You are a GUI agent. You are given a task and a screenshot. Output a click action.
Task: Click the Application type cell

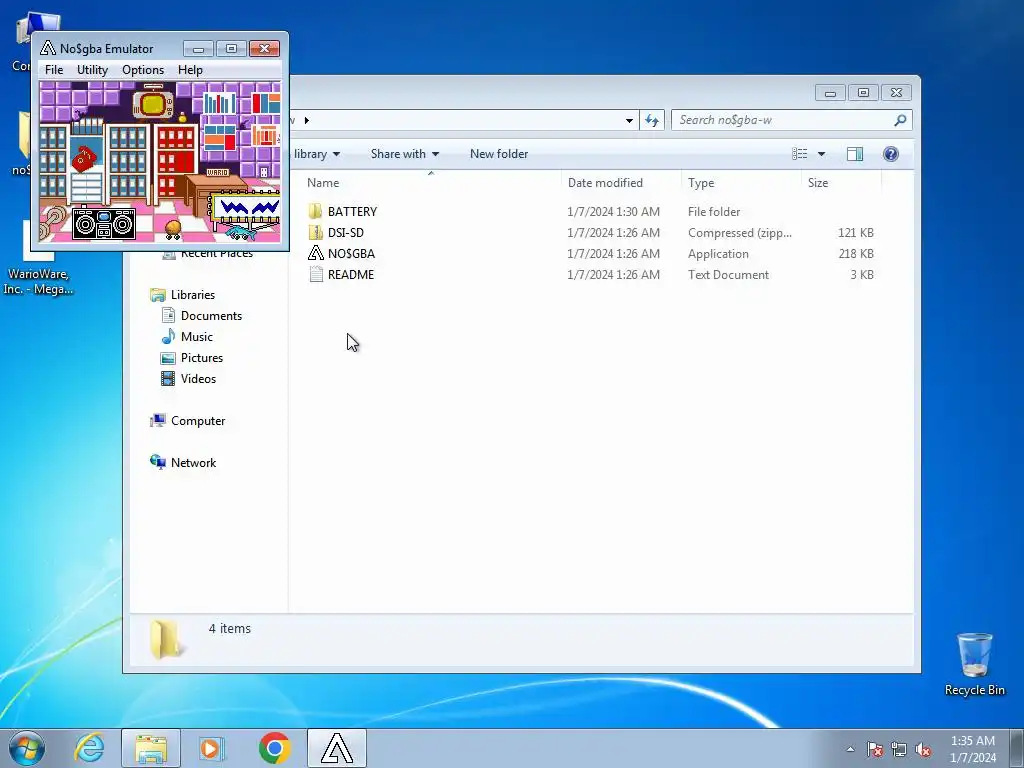tap(718, 253)
